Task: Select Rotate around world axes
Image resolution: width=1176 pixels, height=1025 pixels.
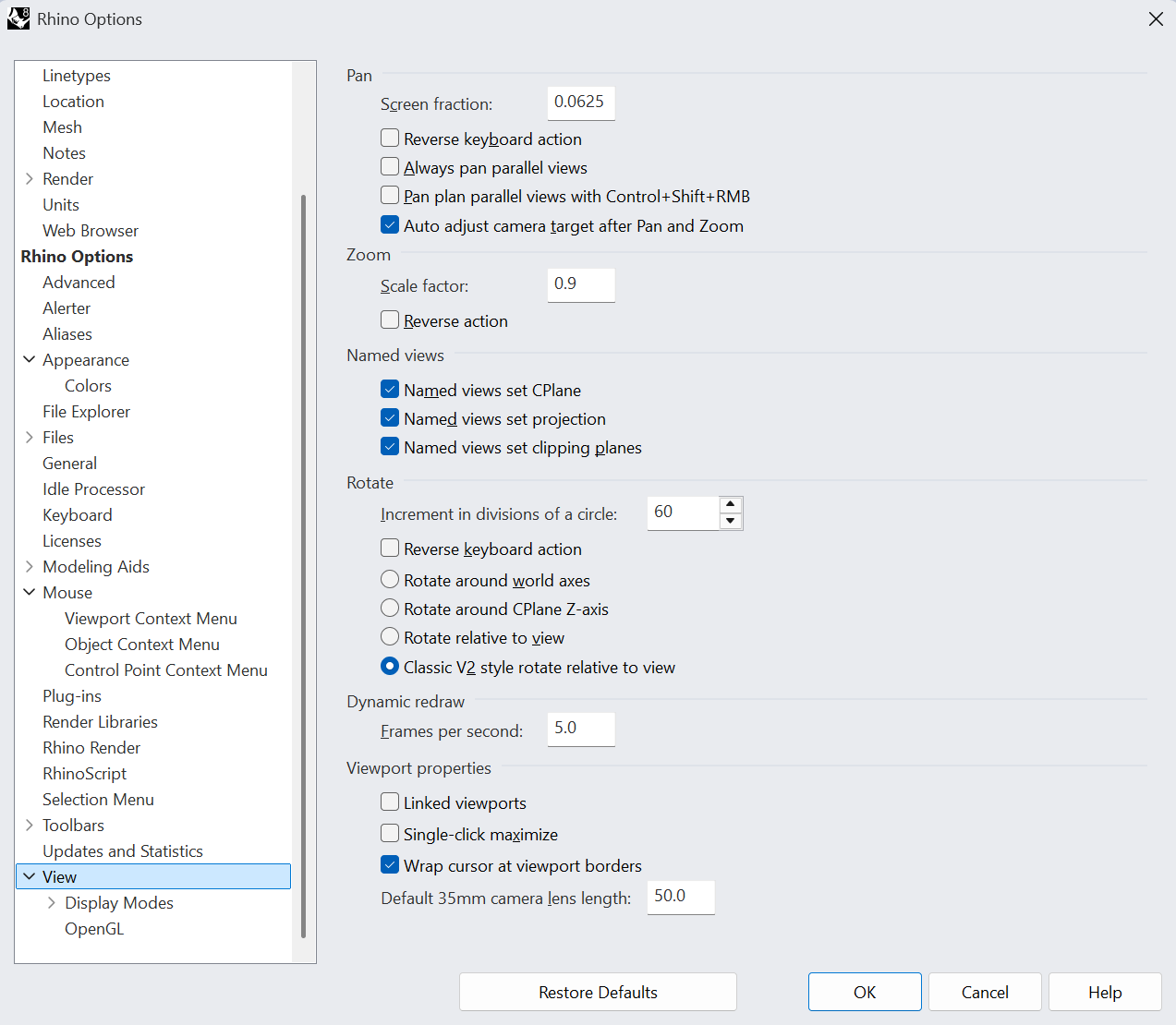Action: pos(390,580)
